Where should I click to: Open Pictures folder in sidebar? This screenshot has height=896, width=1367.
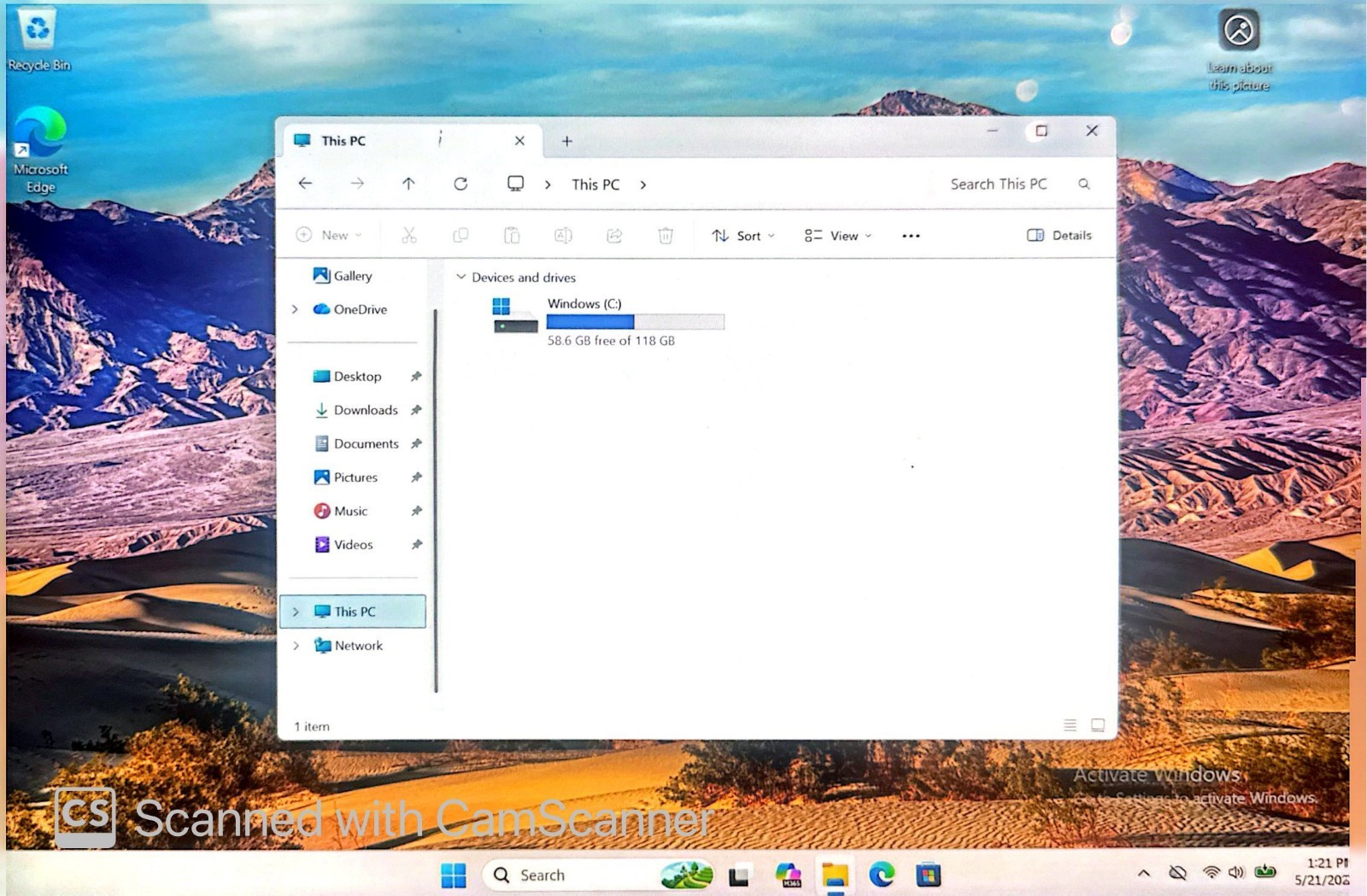point(345,477)
